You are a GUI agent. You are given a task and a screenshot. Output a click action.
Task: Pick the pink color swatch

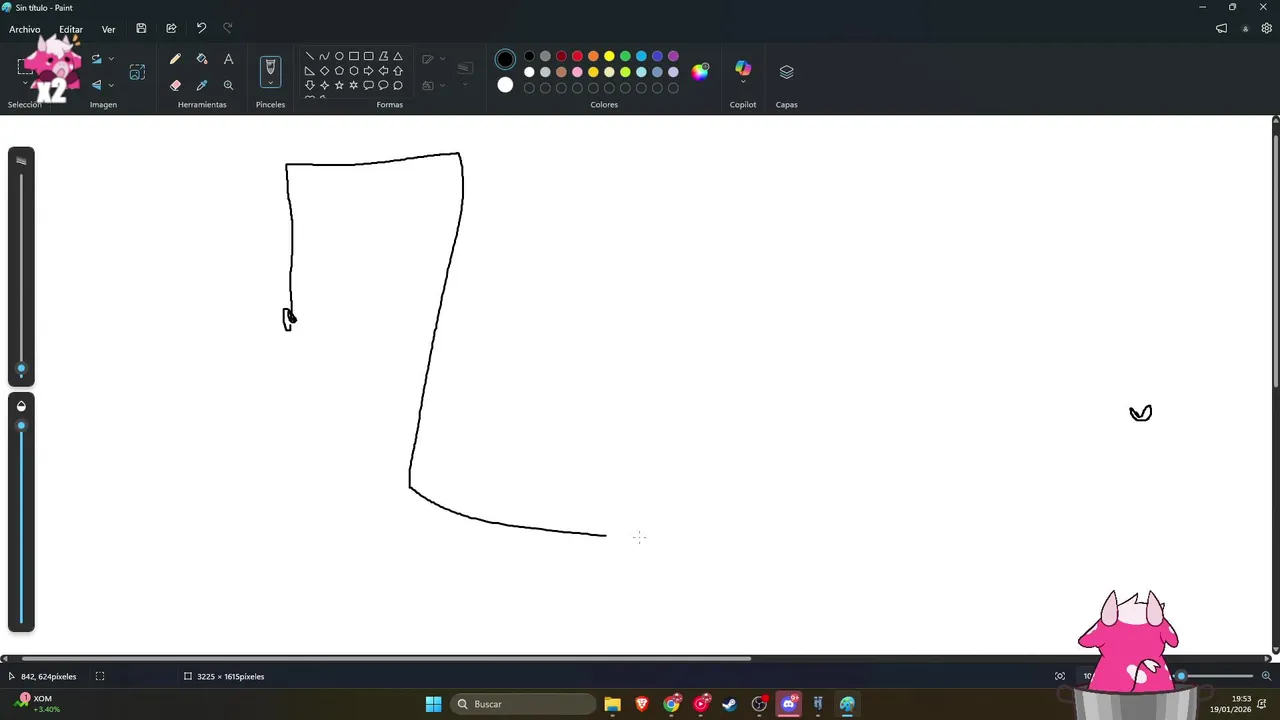577,72
